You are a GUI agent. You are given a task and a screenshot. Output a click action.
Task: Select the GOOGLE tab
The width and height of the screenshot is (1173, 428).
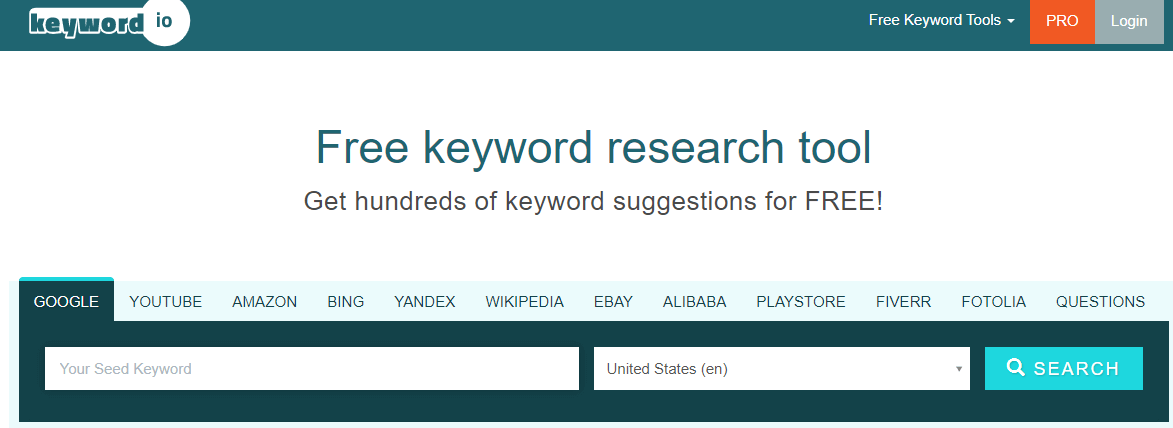pos(66,302)
